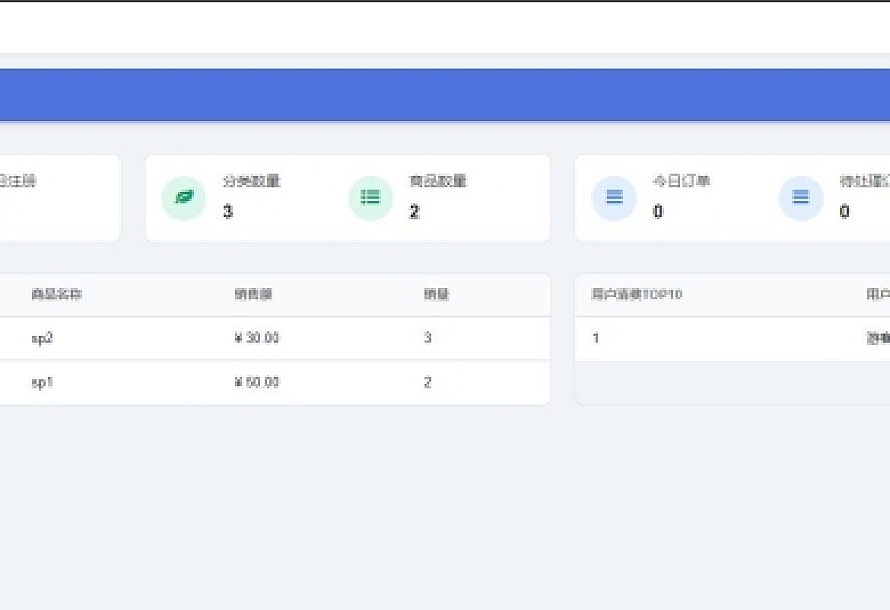Click the 游客 user entry
This screenshot has width=890, height=610.
point(878,338)
